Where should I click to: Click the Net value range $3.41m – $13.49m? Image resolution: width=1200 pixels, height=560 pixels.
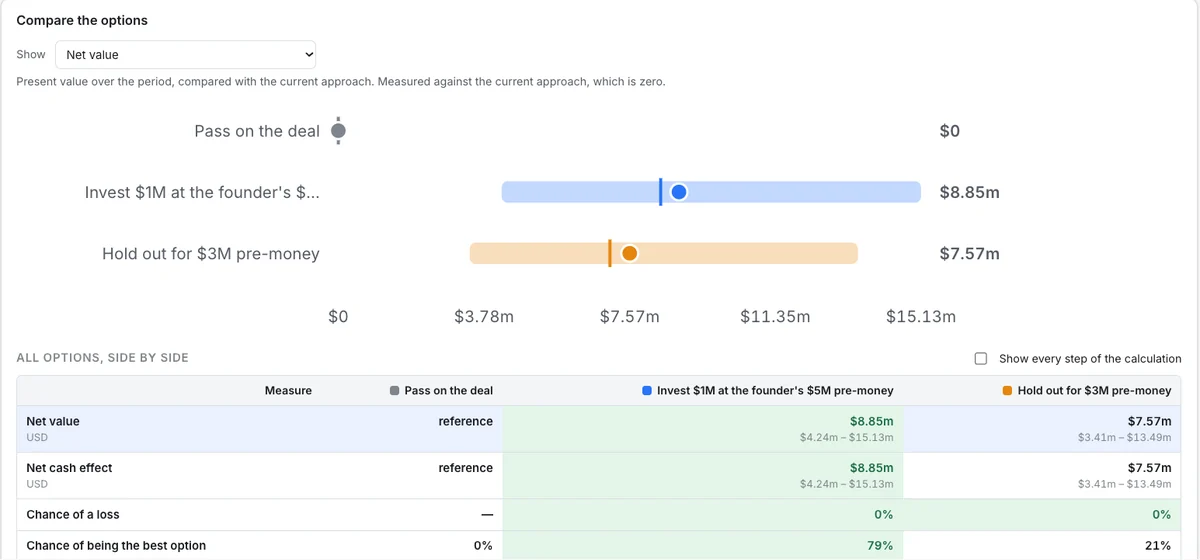click(x=1124, y=438)
